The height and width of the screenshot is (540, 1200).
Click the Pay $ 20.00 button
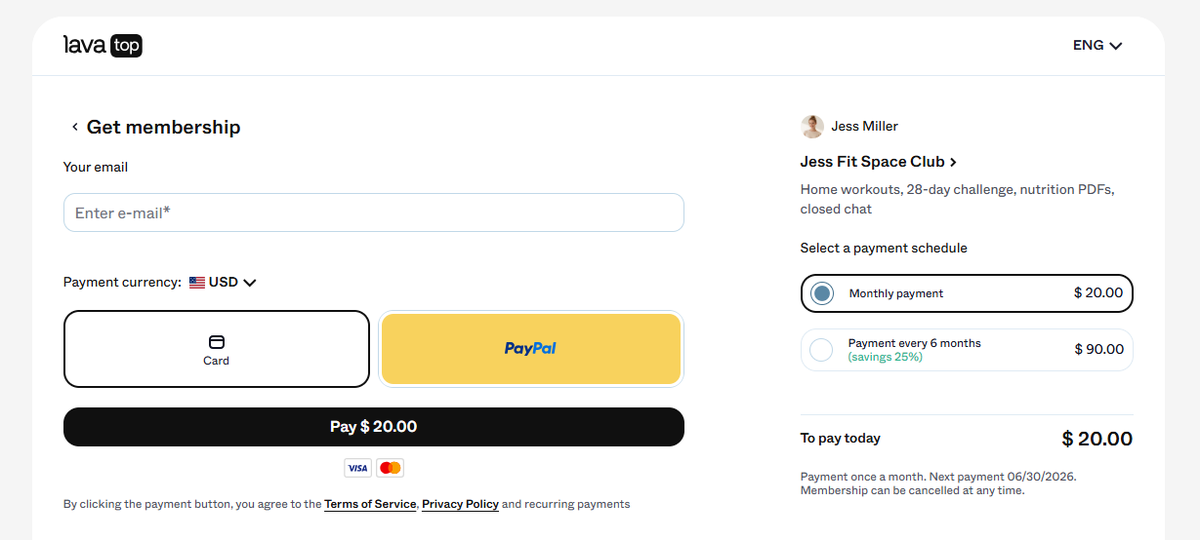coord(374,427)
